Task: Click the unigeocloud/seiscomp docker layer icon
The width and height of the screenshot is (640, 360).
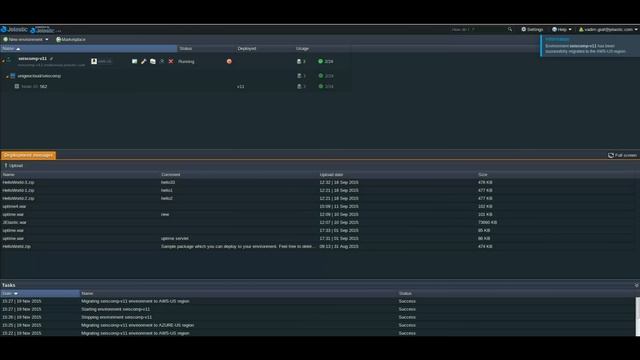Action: click(13, 76)
